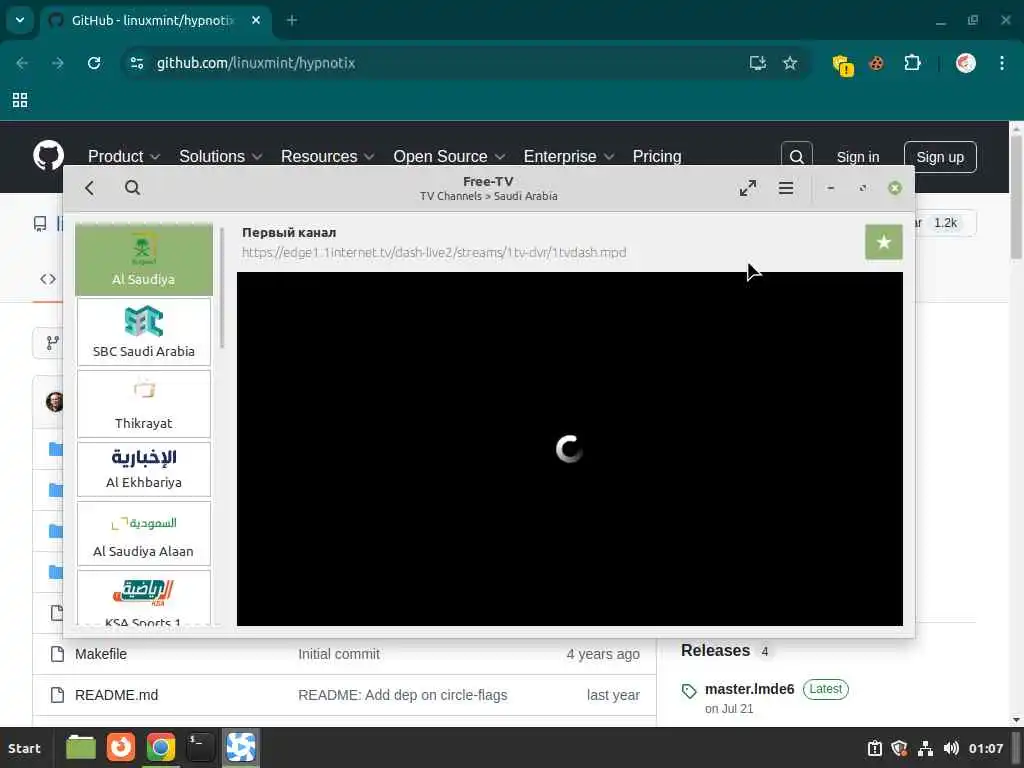The height and width of the screenshot is (768, 1024).
Task: Open the Pricing link on GitHub
Action: [x=656, y=157]
